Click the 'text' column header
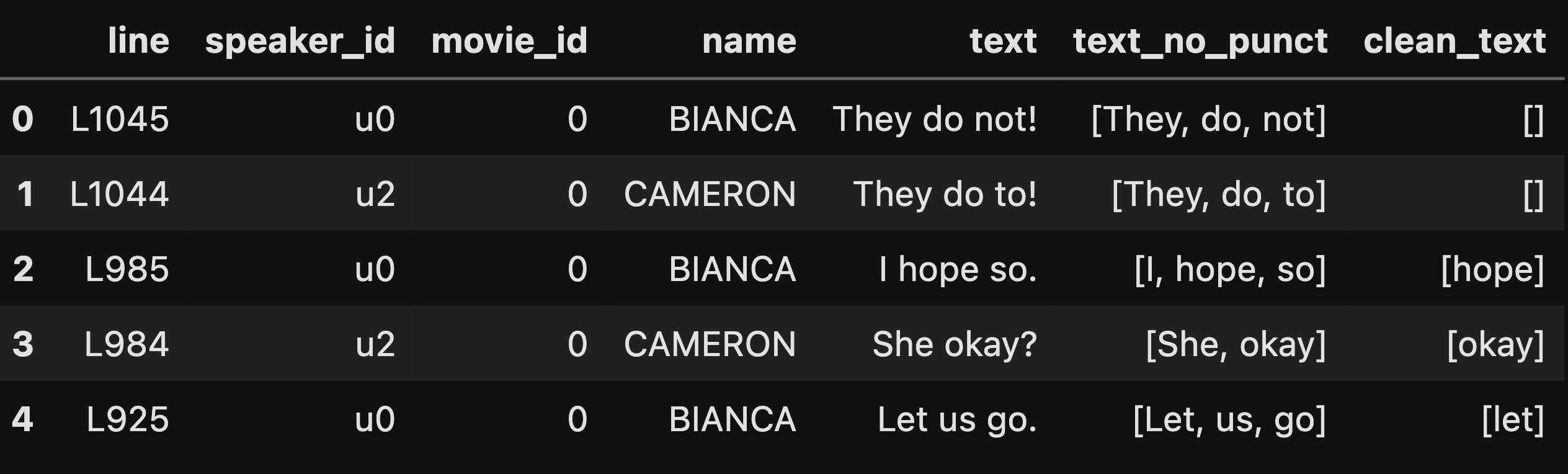 [x=1002, y=41]
